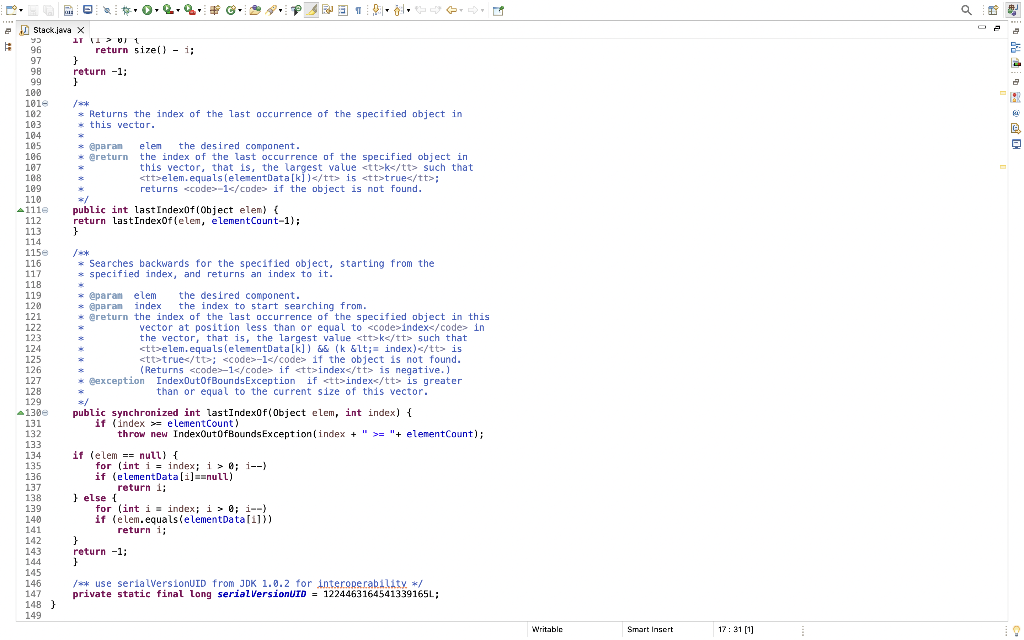Screen dimensions: 1024x640
Task: Toggle Pin Editor
Action: click(498, 10)
